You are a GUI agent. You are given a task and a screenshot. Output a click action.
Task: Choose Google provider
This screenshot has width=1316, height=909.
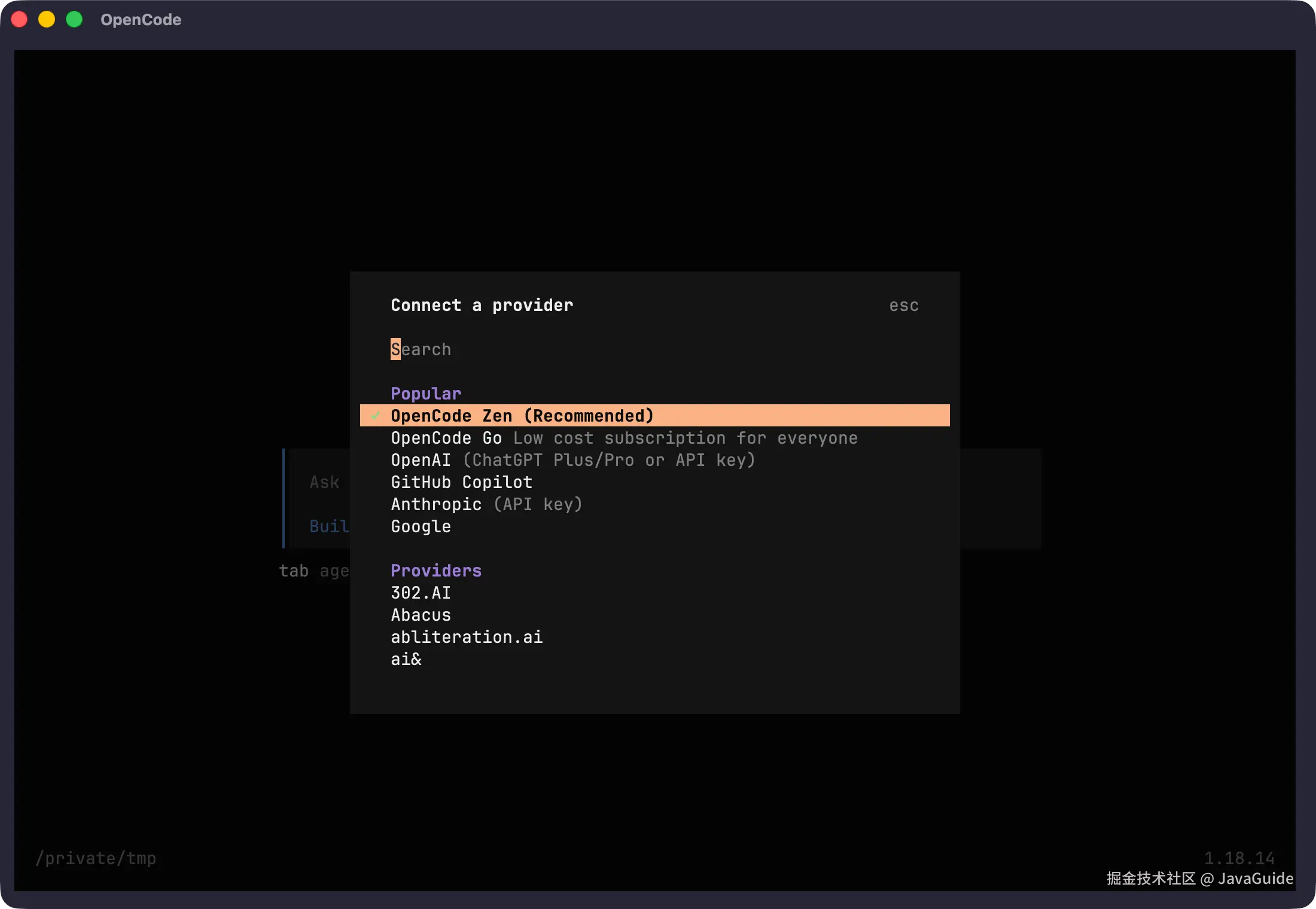pyautogui.click(x=654, y=526)
